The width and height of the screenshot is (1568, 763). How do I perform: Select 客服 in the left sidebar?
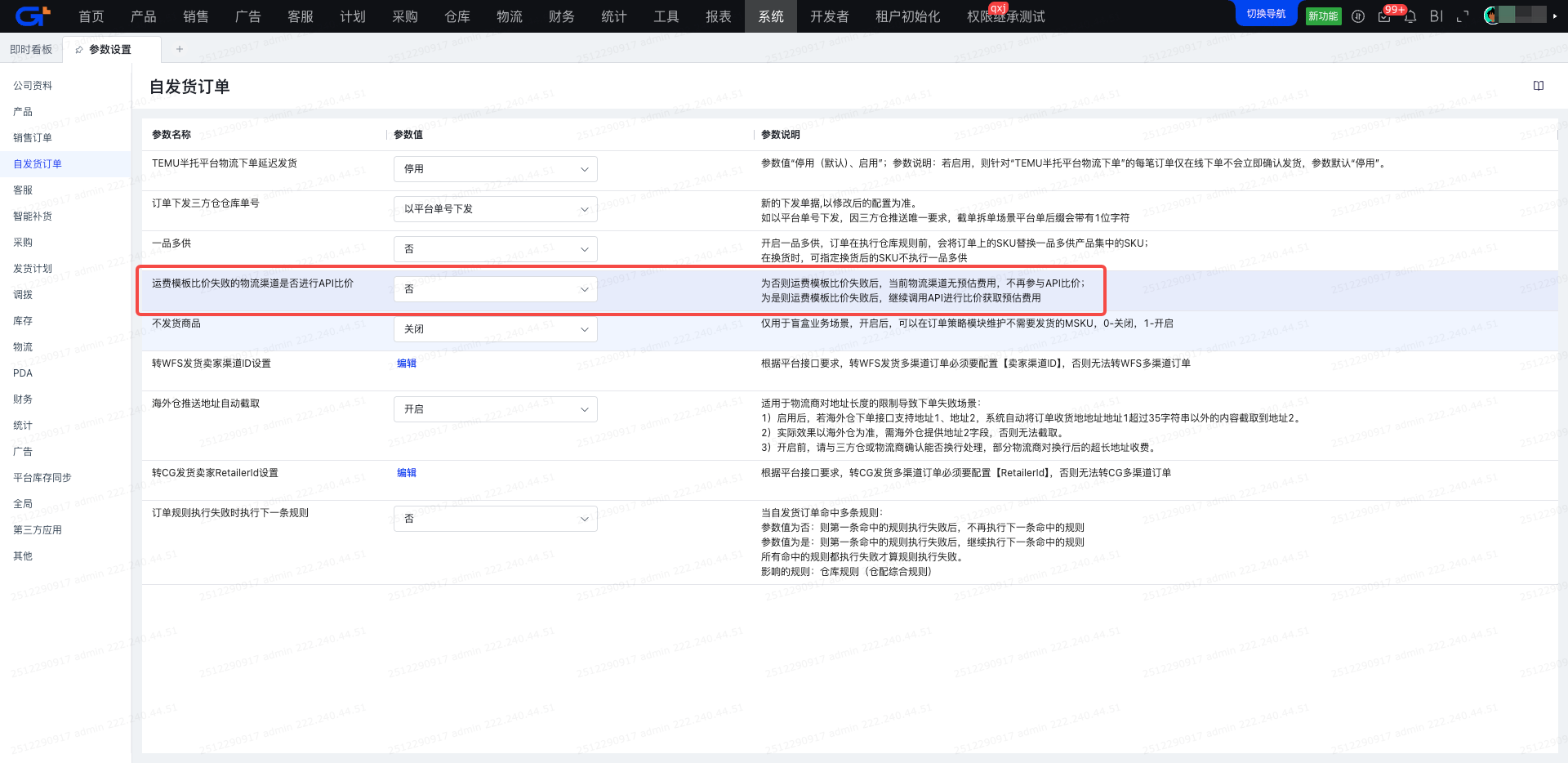(65, 190)
